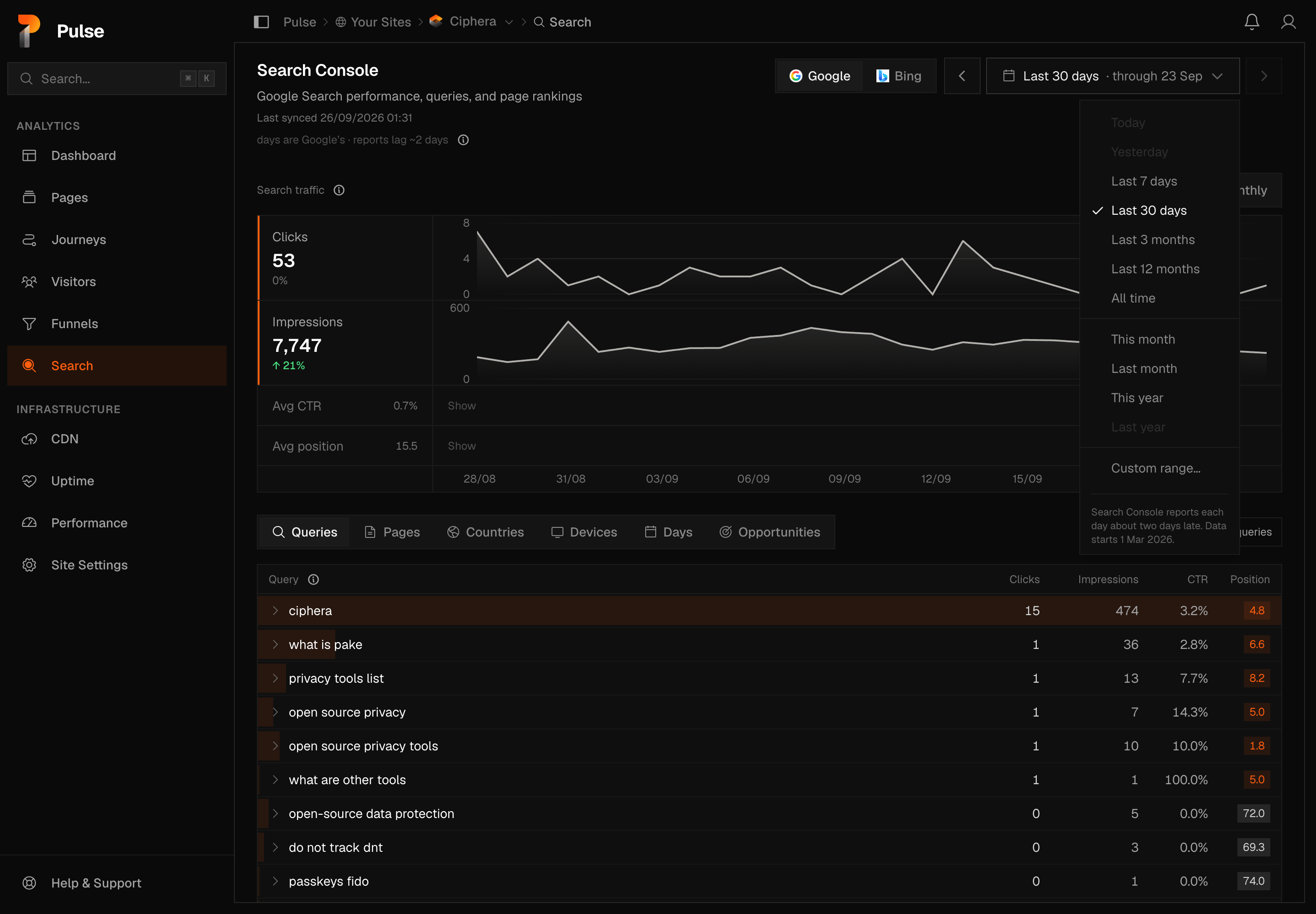
Task: Toggle the Impressions metric card
Action: click(345, 343)
